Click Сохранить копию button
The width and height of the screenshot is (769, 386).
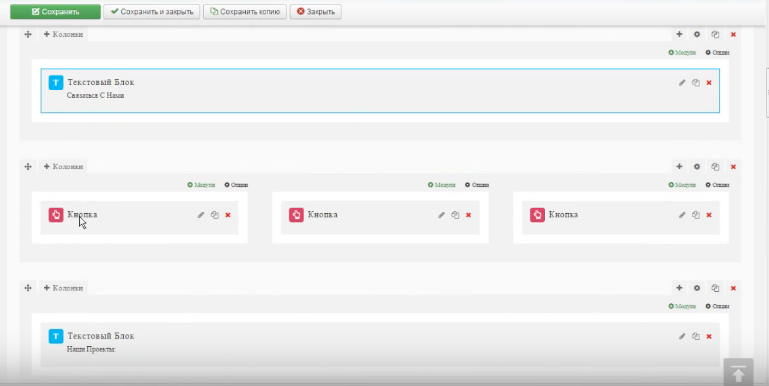[245, 12]
